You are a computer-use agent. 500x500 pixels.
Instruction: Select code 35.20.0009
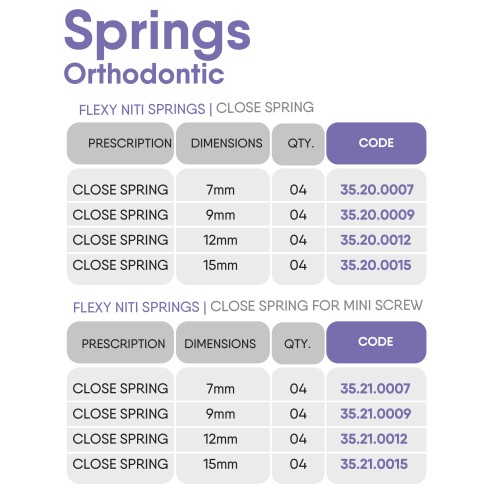click(377, 215)
